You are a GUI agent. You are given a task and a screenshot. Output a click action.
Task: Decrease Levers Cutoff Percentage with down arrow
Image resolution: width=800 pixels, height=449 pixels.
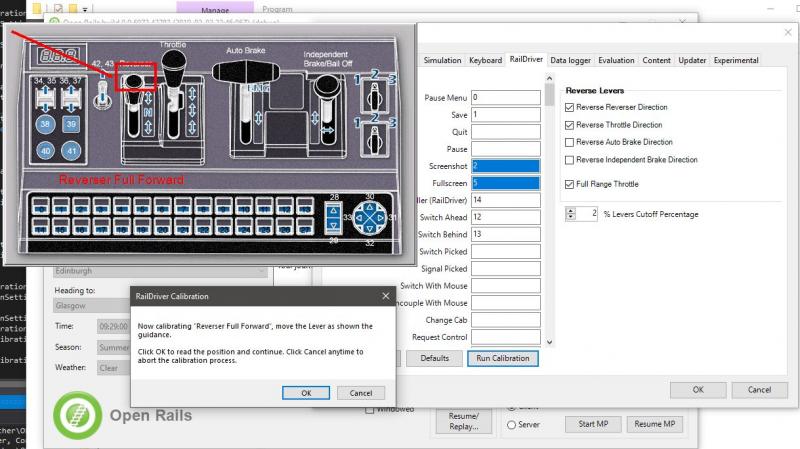(571, 217)
